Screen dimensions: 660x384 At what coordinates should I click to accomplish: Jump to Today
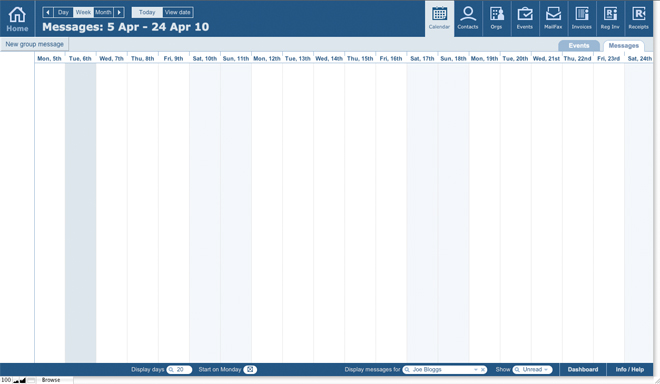click(147, 12)
